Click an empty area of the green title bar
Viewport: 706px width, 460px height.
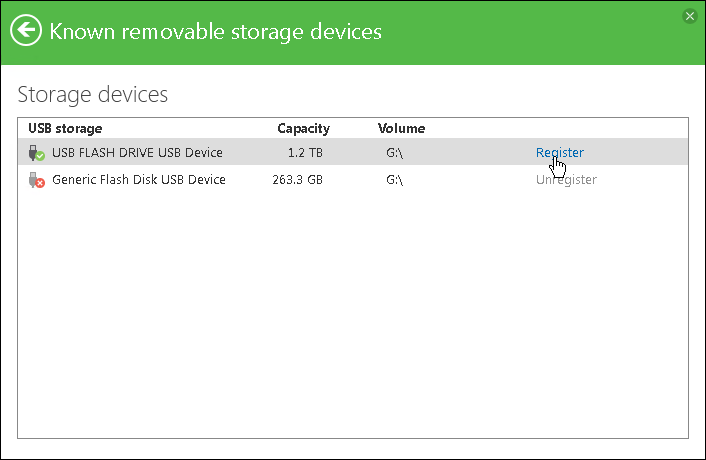coord(540,35)
